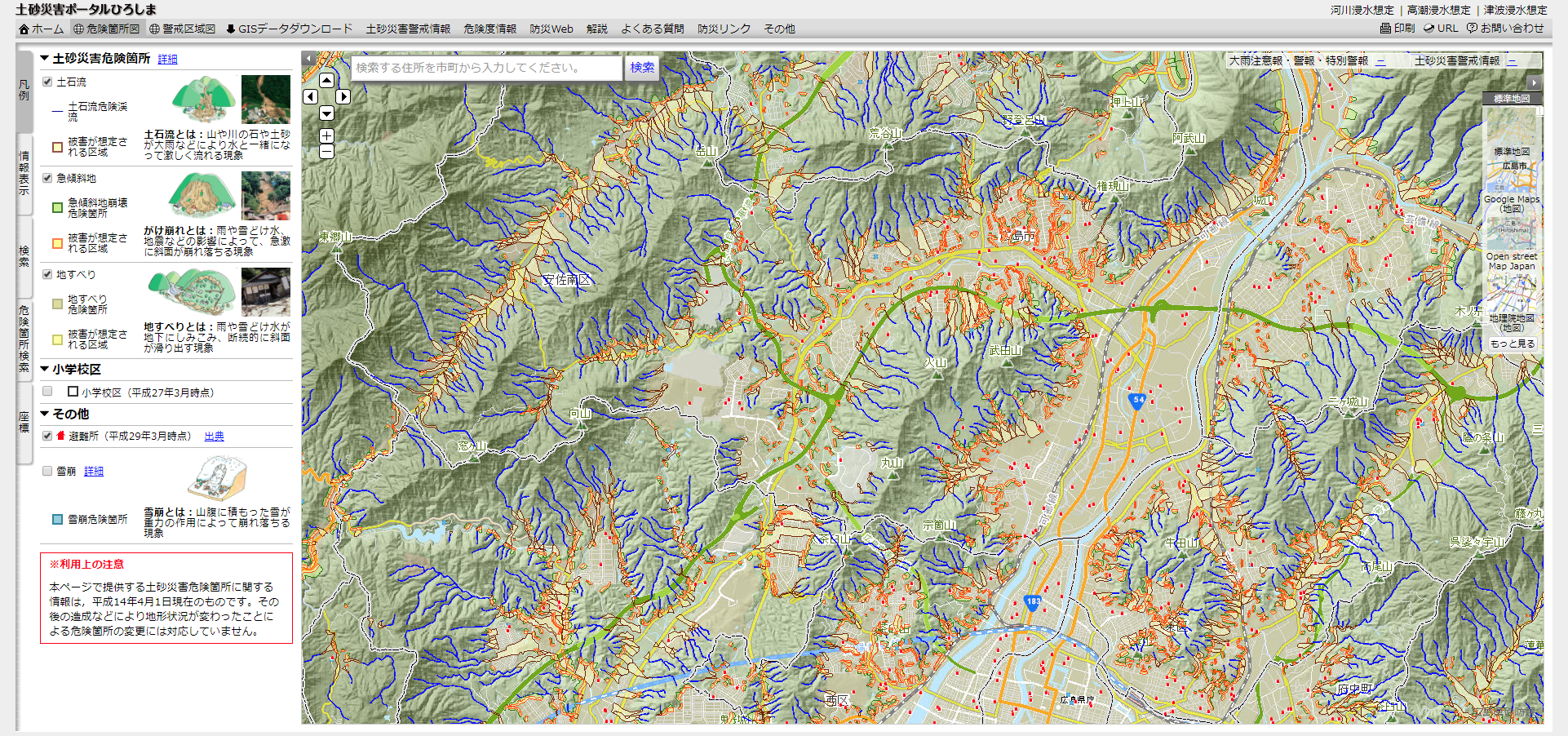Collapse the legend side panel arrow
Image resolution: width=1568 pixels, height=736 pixels.
[308, 59]
